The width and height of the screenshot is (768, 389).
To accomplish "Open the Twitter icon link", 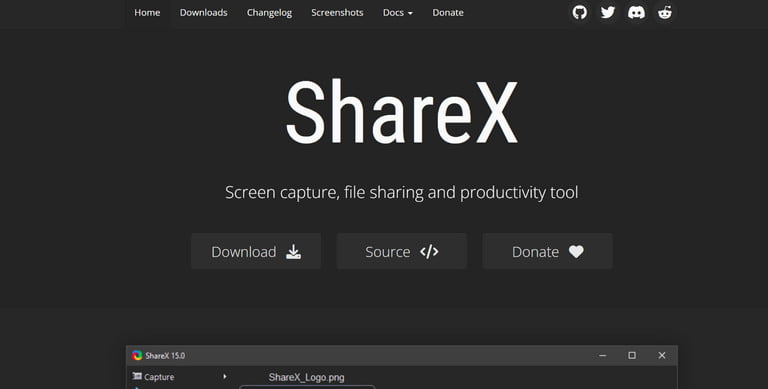I will [x=608, y=12].
